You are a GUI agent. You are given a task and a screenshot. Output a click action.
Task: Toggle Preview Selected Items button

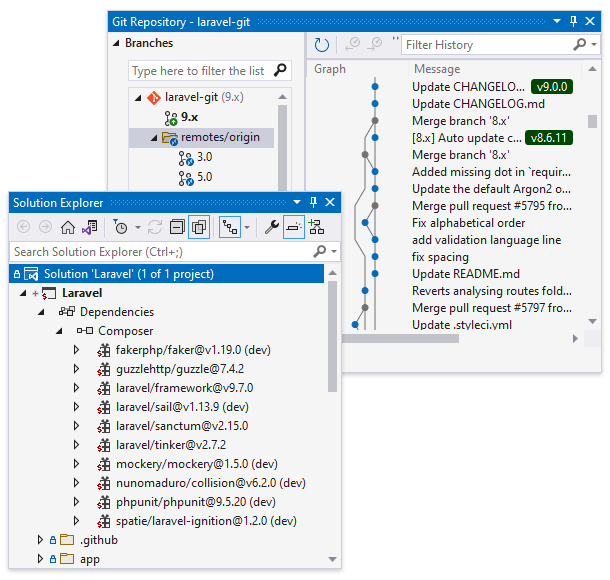pos(294,227)
